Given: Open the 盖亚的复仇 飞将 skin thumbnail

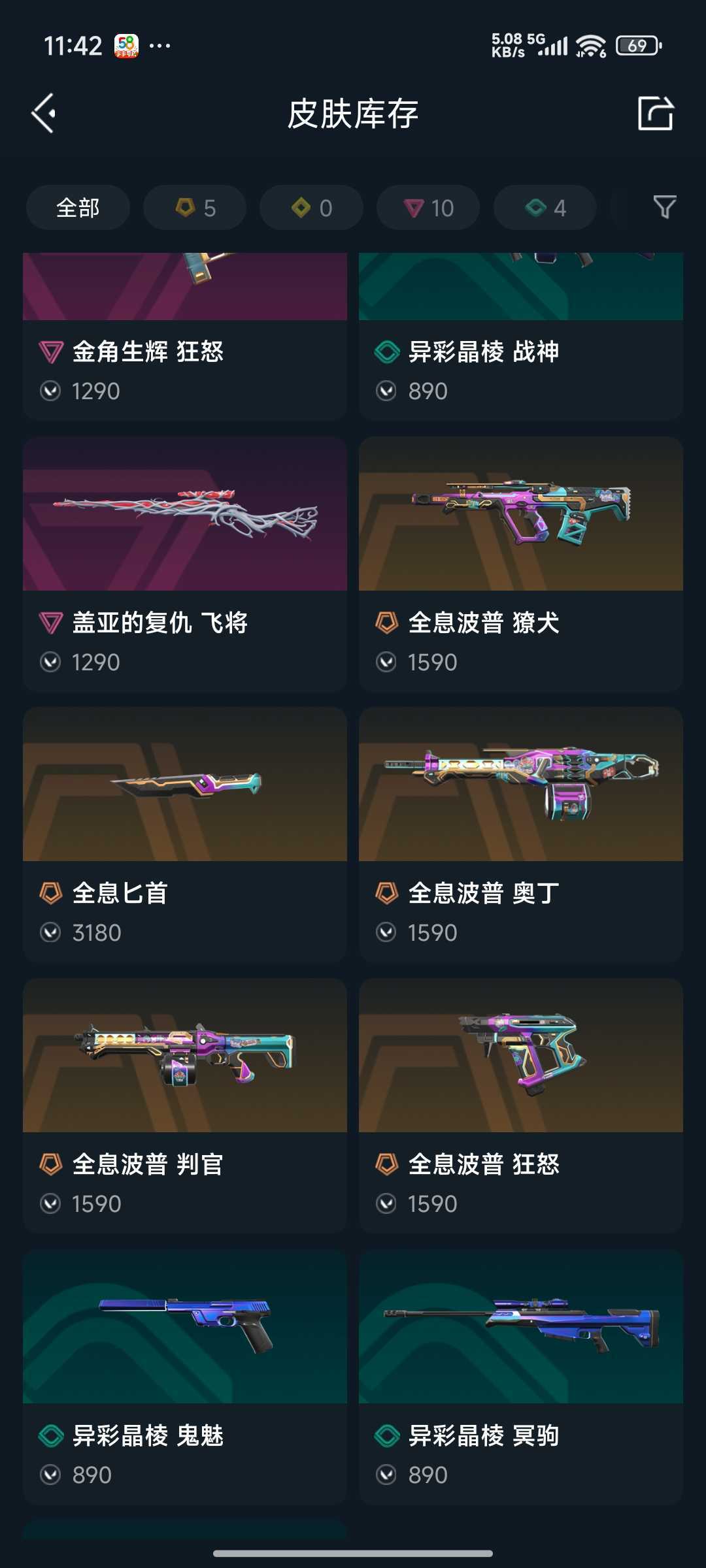Looking at the screenshot, I should 185,514.
